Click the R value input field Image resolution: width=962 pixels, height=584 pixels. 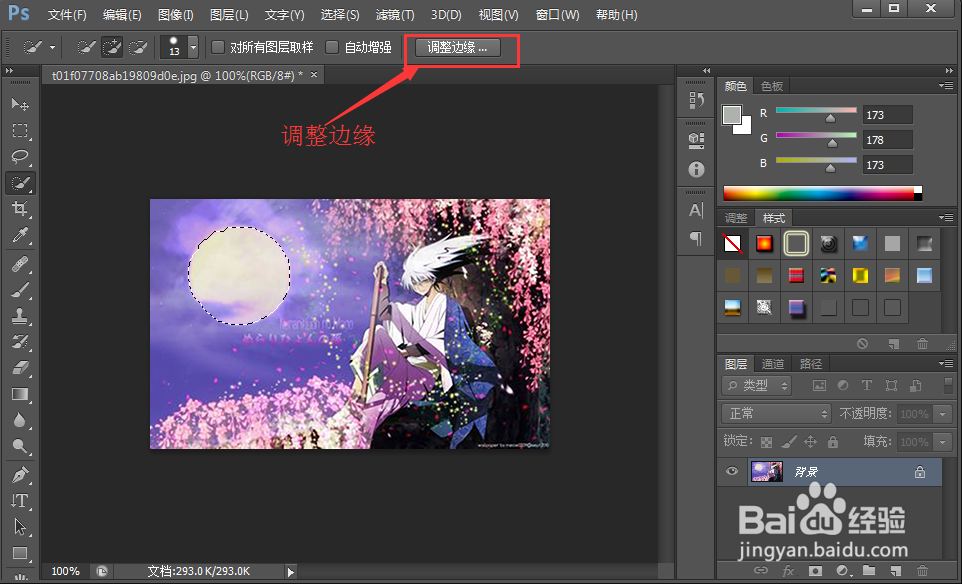pyautogui.click(x=887, y=113)
